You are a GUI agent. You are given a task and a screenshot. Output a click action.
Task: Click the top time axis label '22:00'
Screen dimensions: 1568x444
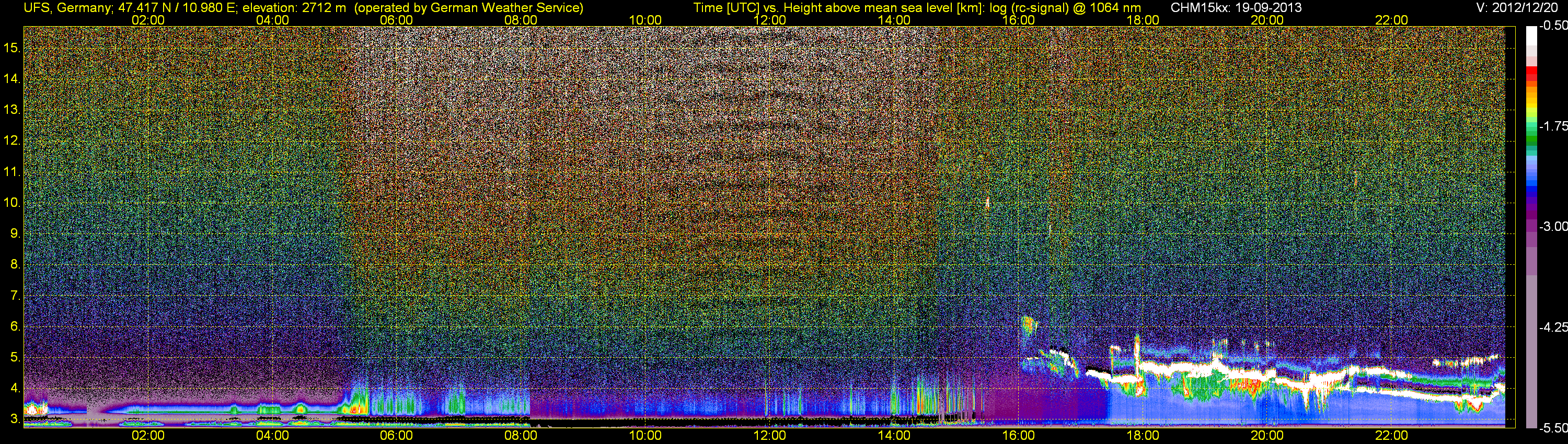[1391, 20]
